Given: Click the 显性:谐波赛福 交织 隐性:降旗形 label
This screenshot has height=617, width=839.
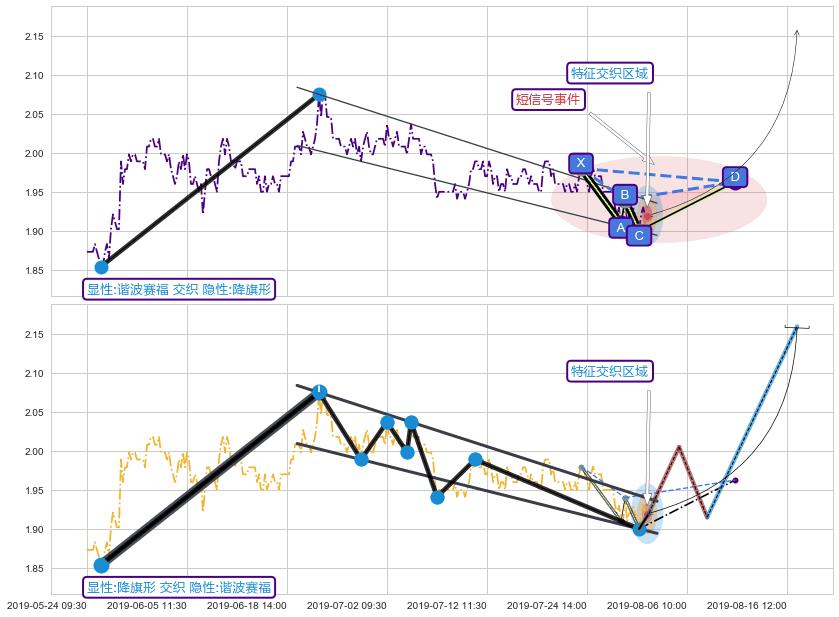Looking at the screenshot, I should 179,289.
